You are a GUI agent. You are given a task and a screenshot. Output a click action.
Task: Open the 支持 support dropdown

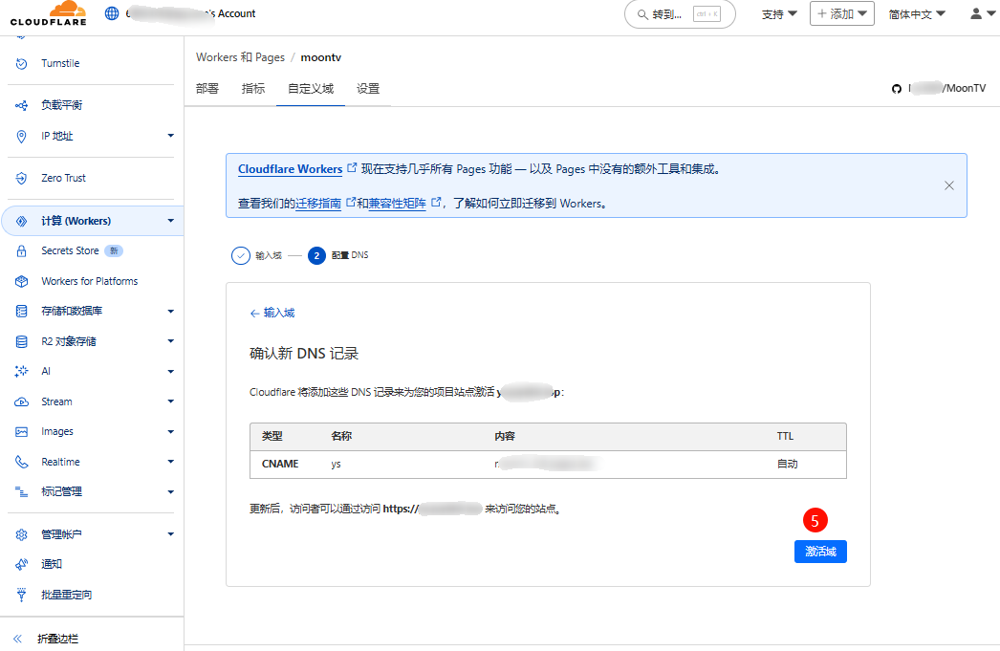(x=779, y=14)
